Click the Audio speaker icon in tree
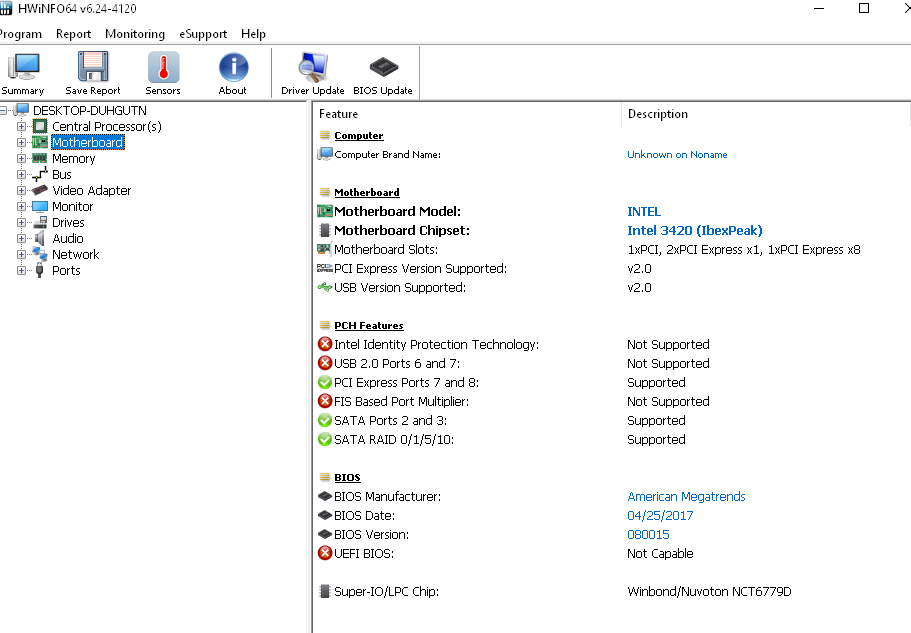Viewport: 911px width, 633px height. tap(40, 238)
